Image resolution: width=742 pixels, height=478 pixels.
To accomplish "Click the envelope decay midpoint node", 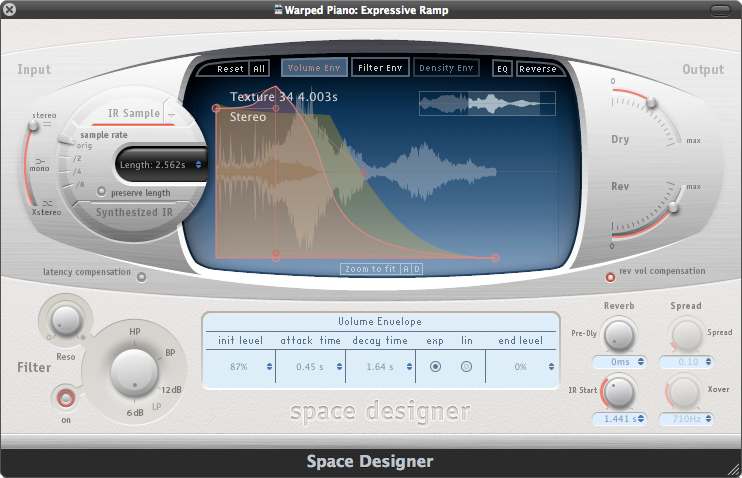I will pyautogui.click(x=363, y=172).
